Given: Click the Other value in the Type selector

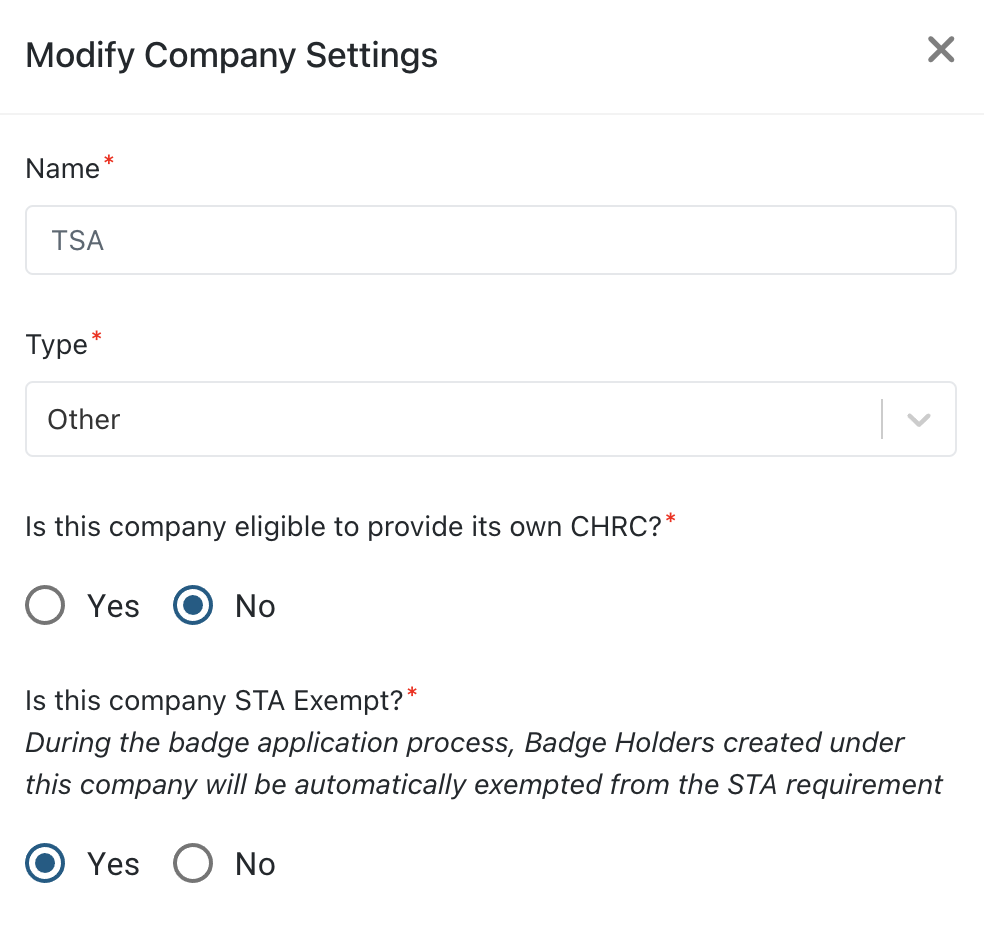Looking at the screenshot, I should click(x=83, y=419).
